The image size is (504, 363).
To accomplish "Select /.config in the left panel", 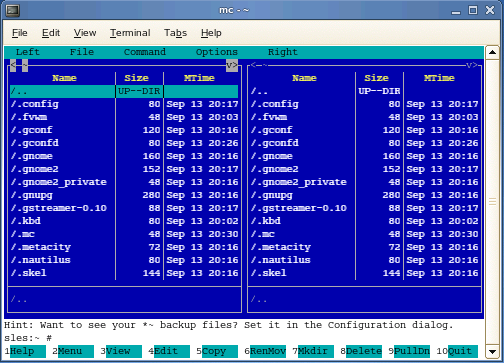I will pos(124,104).
